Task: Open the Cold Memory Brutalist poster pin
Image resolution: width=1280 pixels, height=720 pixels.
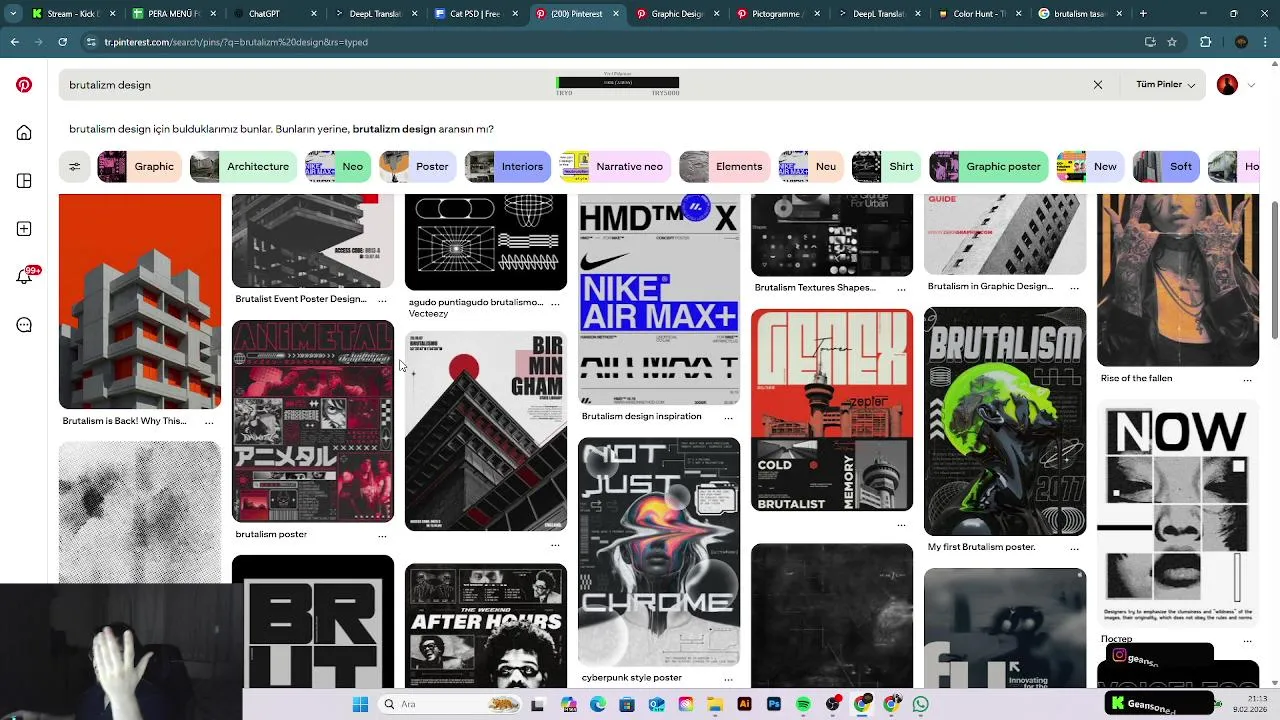Action: click(832, 410)
